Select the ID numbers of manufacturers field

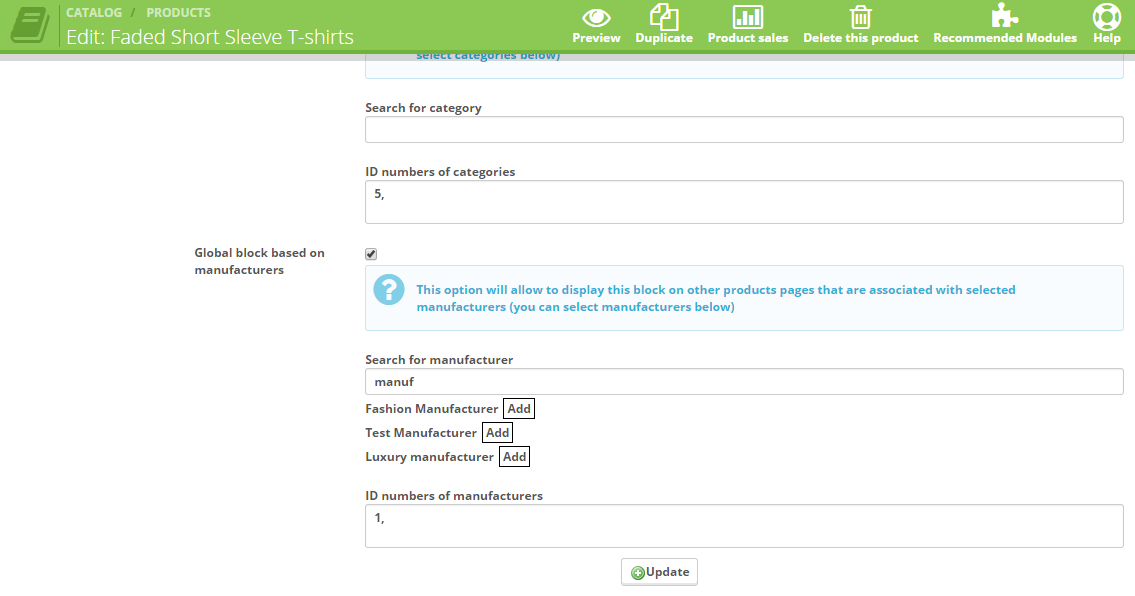point(743,524)
